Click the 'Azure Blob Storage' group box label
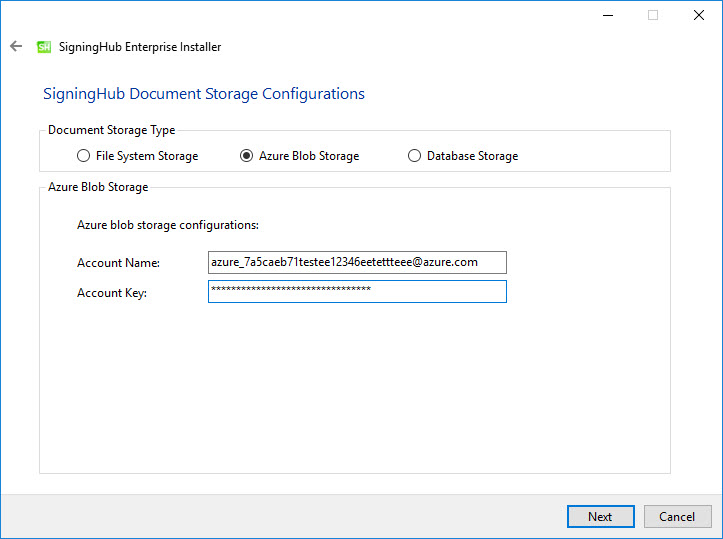This screenshot has width=723, height=539. coord(98,187)
